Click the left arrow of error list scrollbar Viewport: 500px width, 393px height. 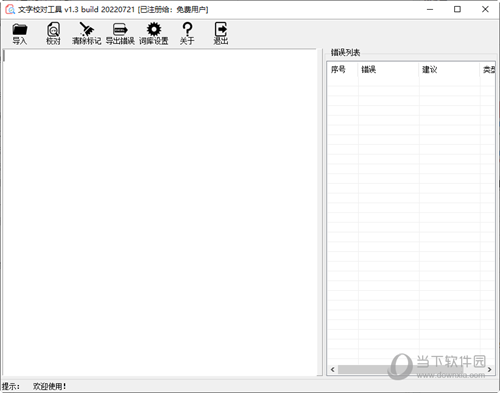332,369
